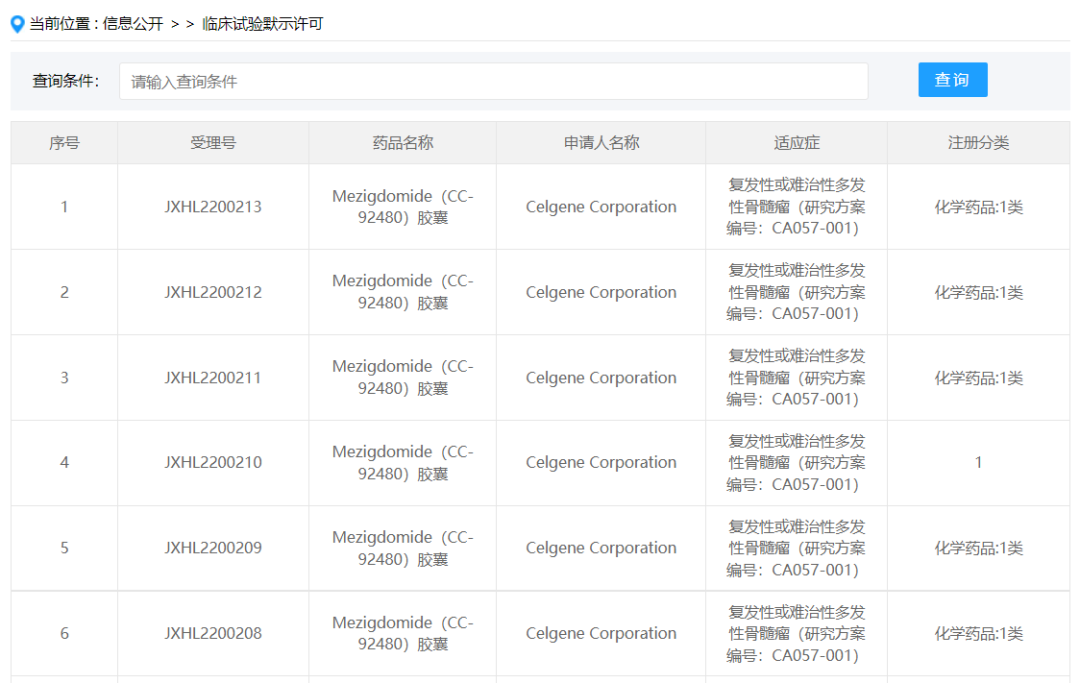Click row 3's drug name Mezigdomide 胶囊
Image resolution: width=1080 pixels, height=683 pixels.
click(x=402, y=377)
